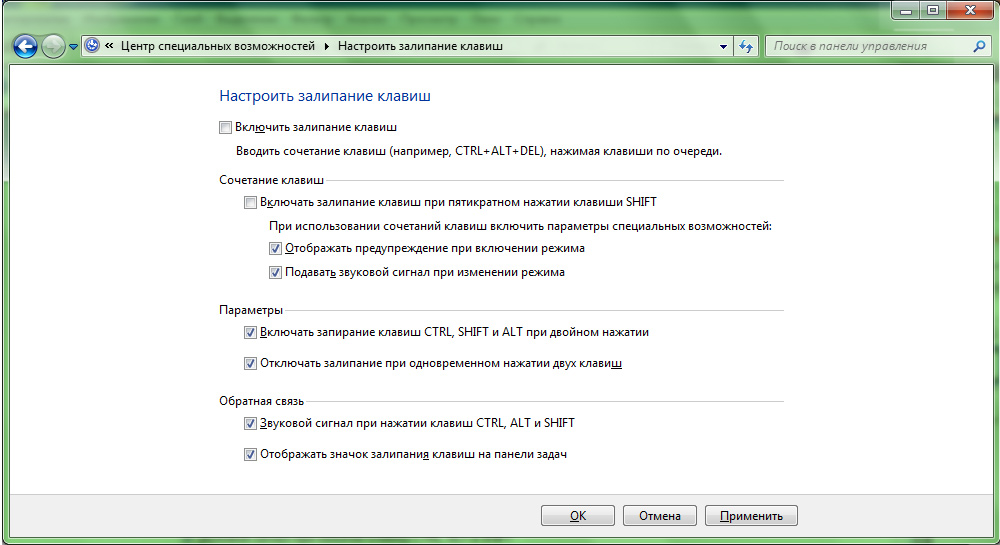Click the magnifier icon in search box
The image size is (1000, 545).
point(980,46)
